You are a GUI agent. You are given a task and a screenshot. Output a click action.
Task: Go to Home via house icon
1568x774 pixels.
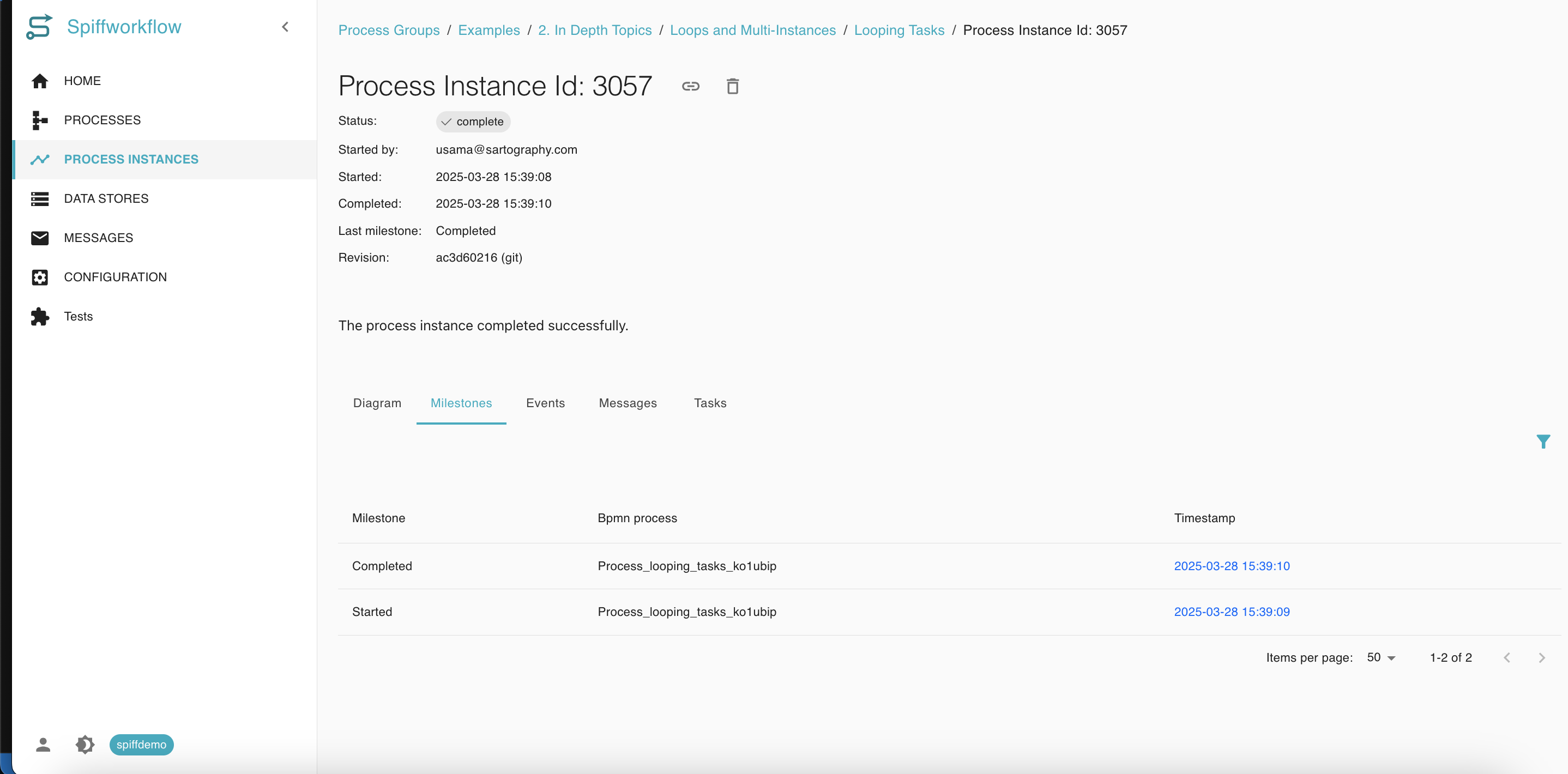click(40, 81)
